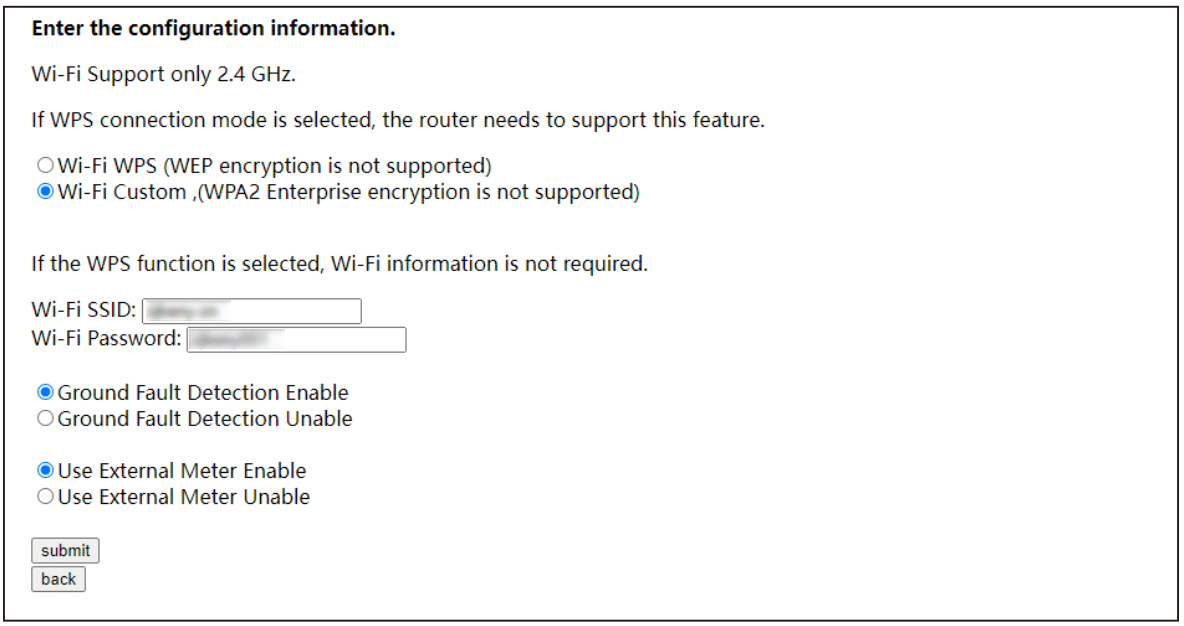Click the 'Ground Fault Detection Enable' label text
This screenshot has height=626, width=1184.
pos(203,393)
